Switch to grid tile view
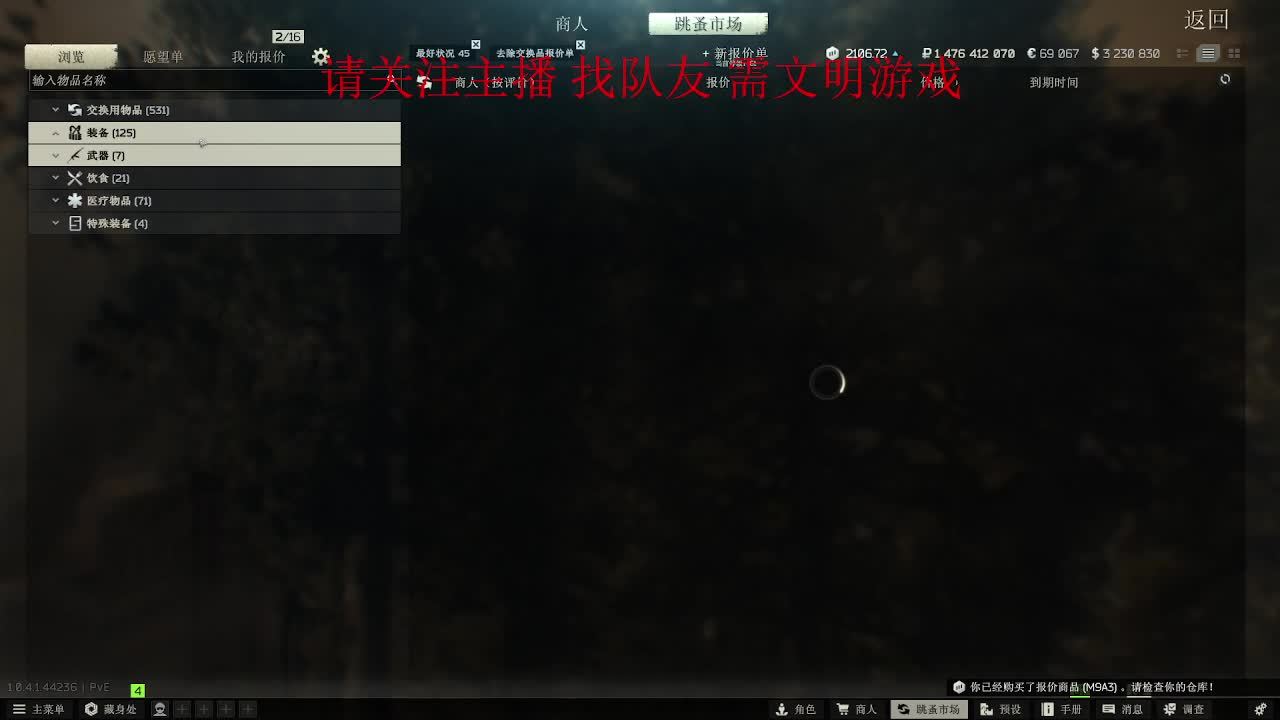Screen dimensions: 1280x720 click(x=1234, y=53)
